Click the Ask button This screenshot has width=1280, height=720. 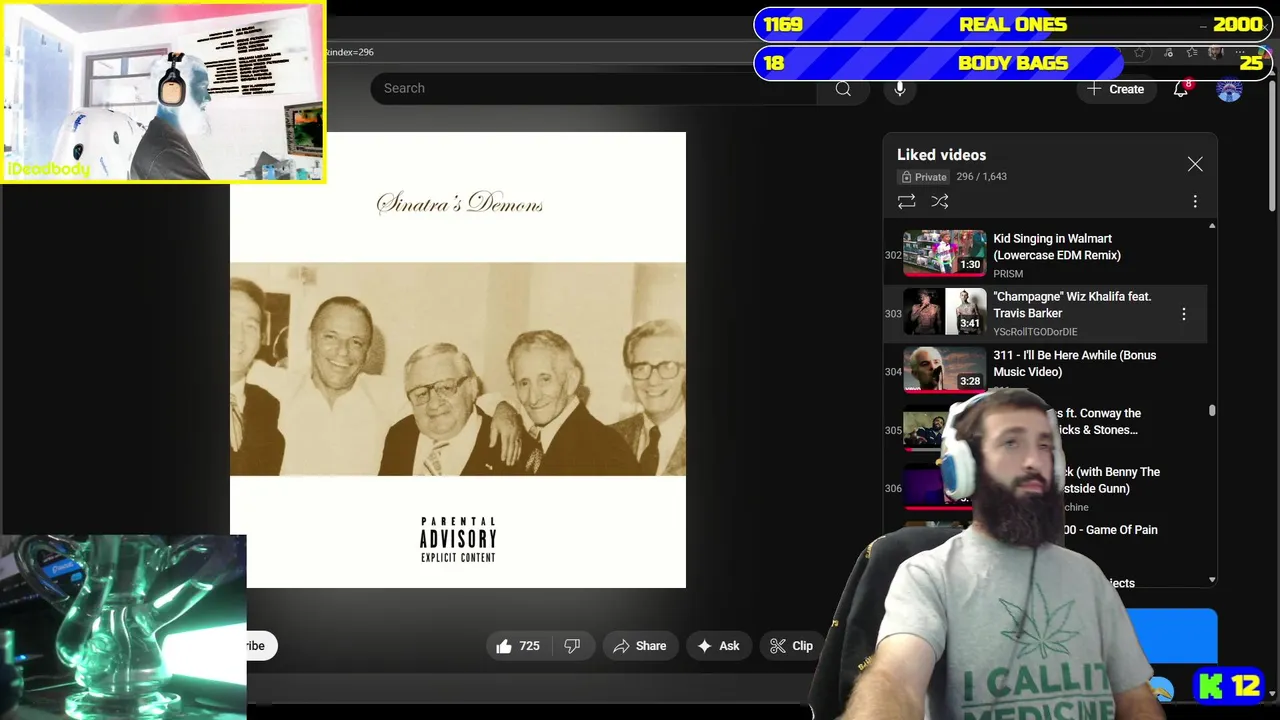pos(718,646)
